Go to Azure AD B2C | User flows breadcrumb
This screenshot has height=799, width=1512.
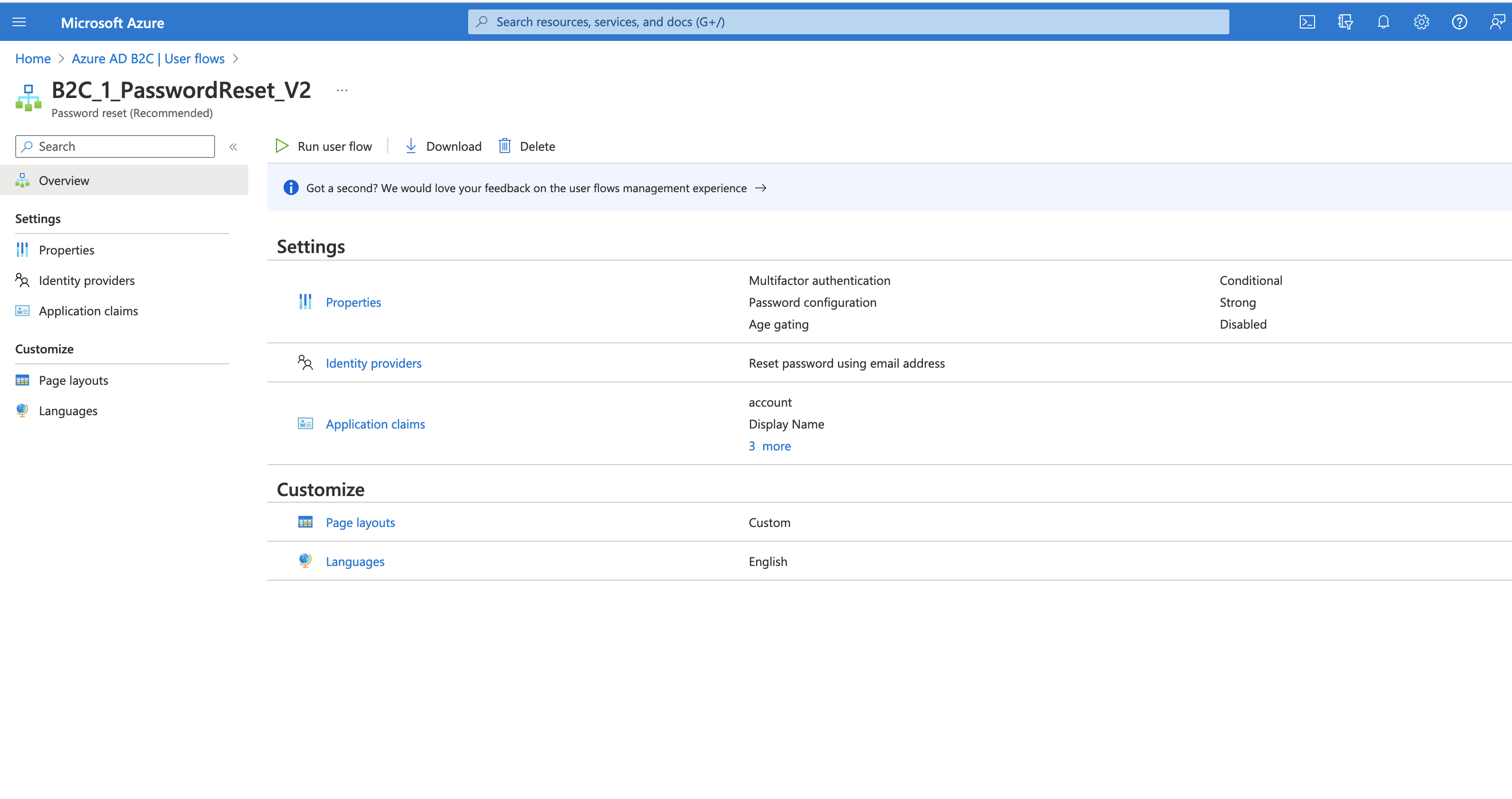click(x=148, y=58)
